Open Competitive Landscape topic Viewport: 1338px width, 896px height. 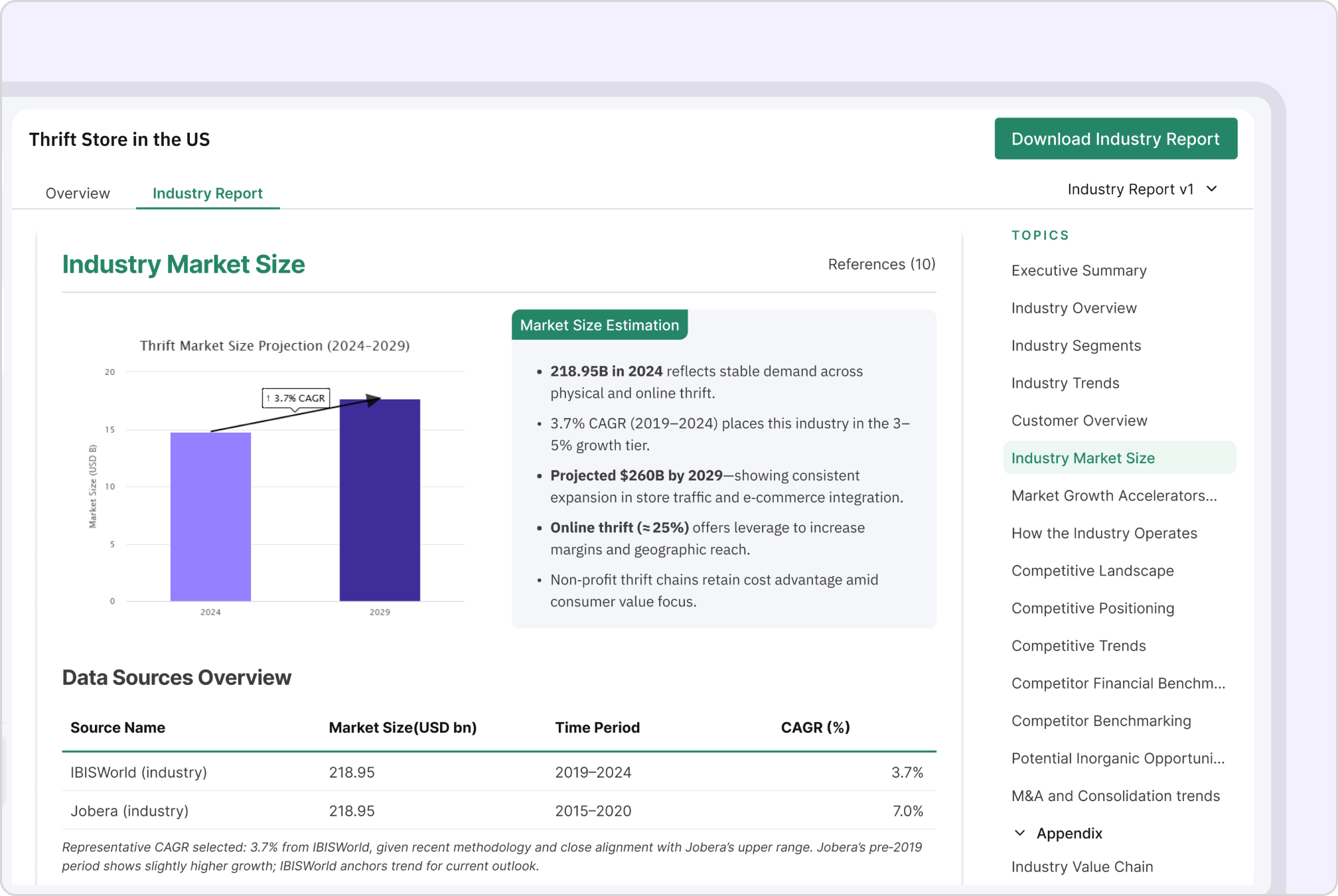coord(1092,571)
